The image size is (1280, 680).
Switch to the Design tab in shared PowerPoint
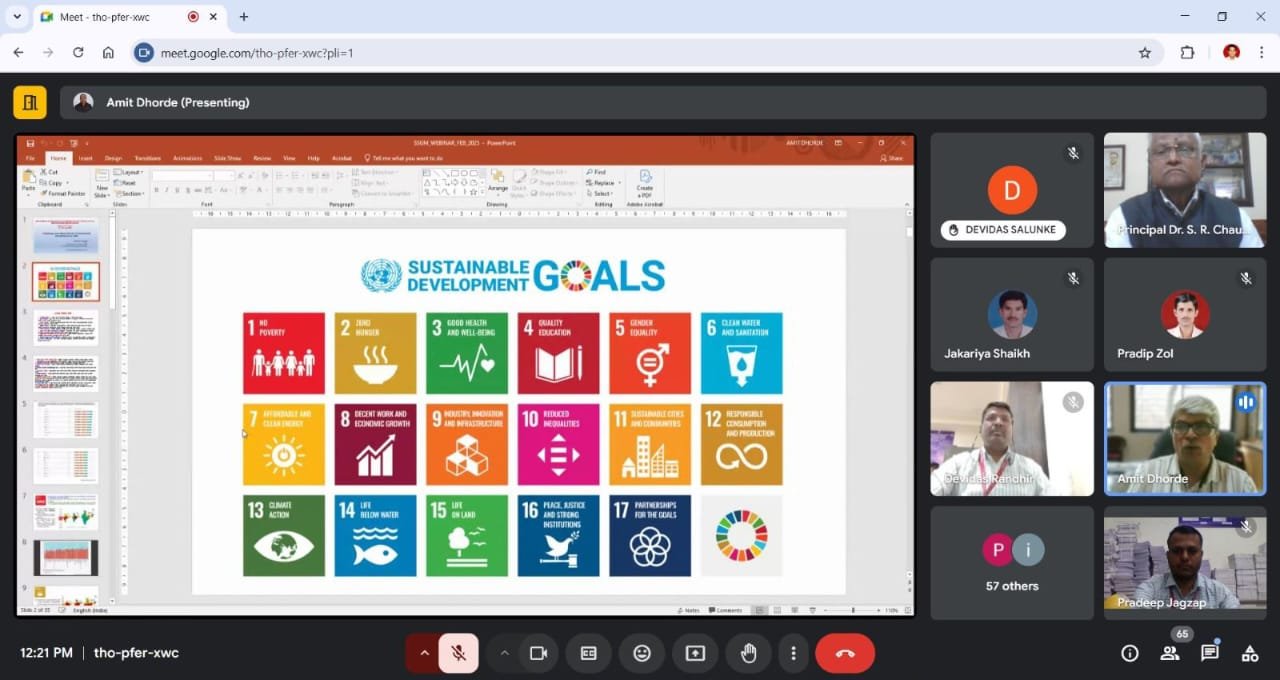tap(113, 158)
